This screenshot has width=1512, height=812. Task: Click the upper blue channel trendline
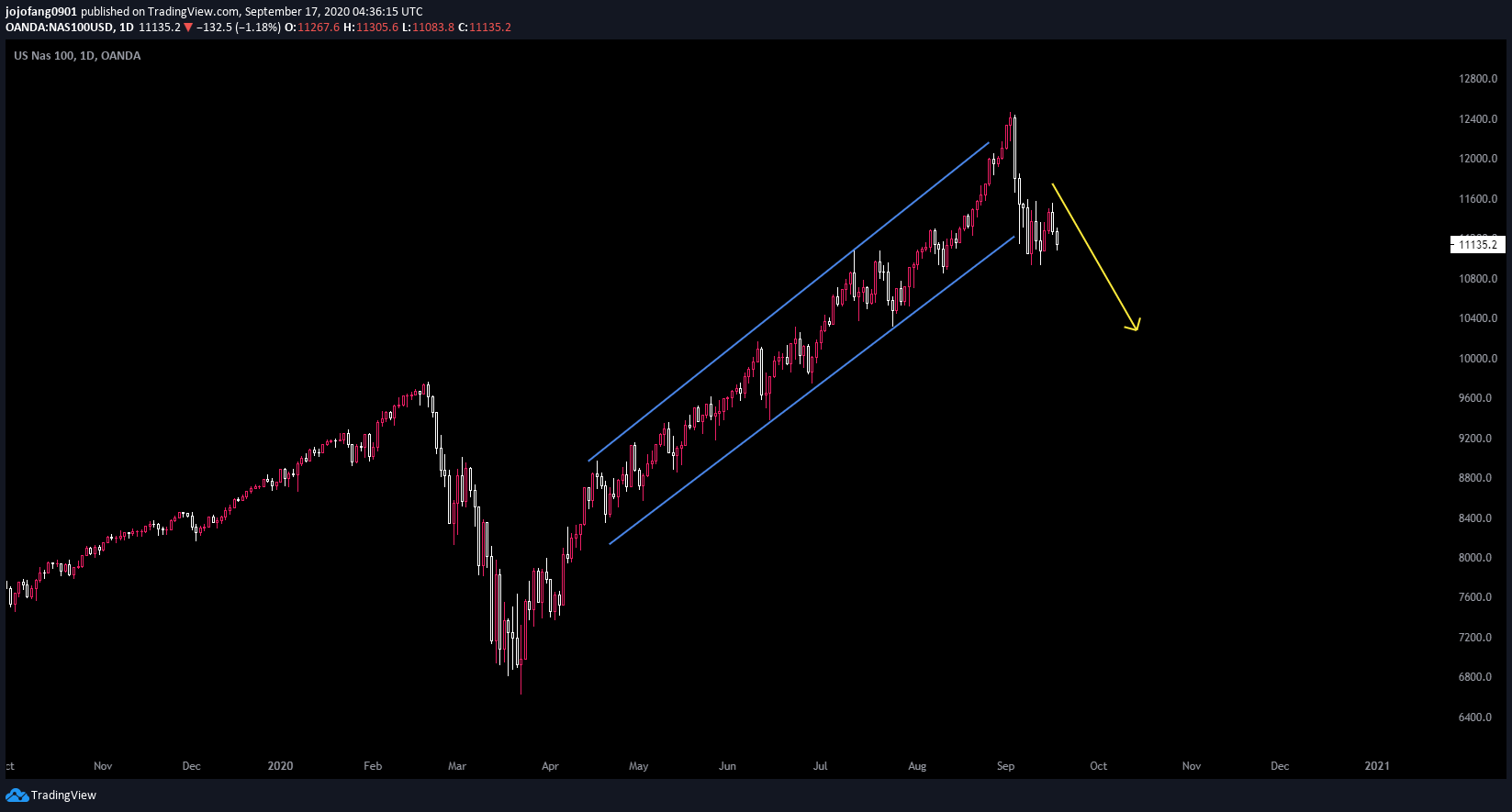click(x=789, y=301)
